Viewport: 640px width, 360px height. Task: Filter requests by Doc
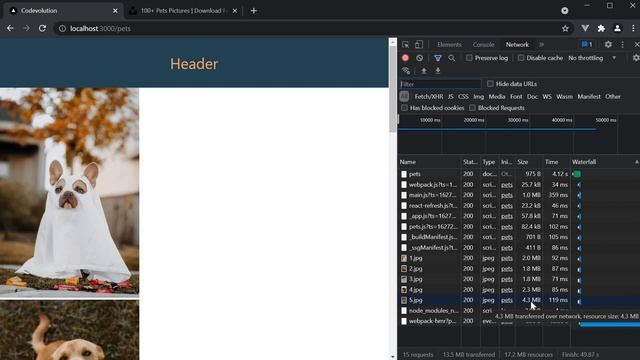(x=532, y=97)
